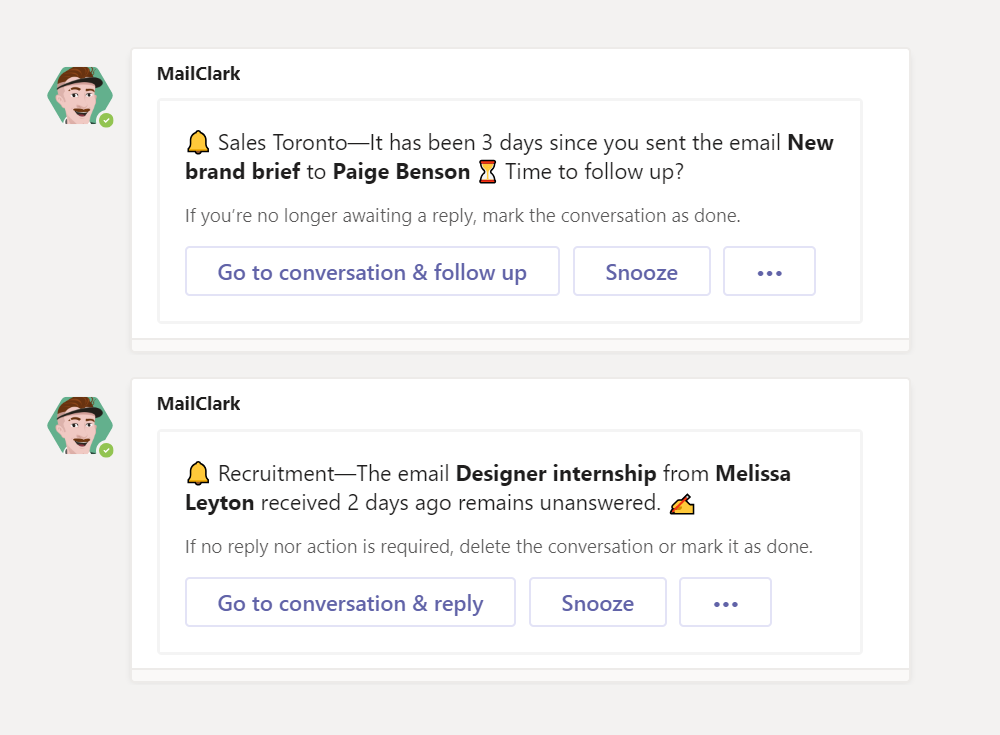Click green status badge on second MailClark avatar
The image size is (1000, 735).
107,450
